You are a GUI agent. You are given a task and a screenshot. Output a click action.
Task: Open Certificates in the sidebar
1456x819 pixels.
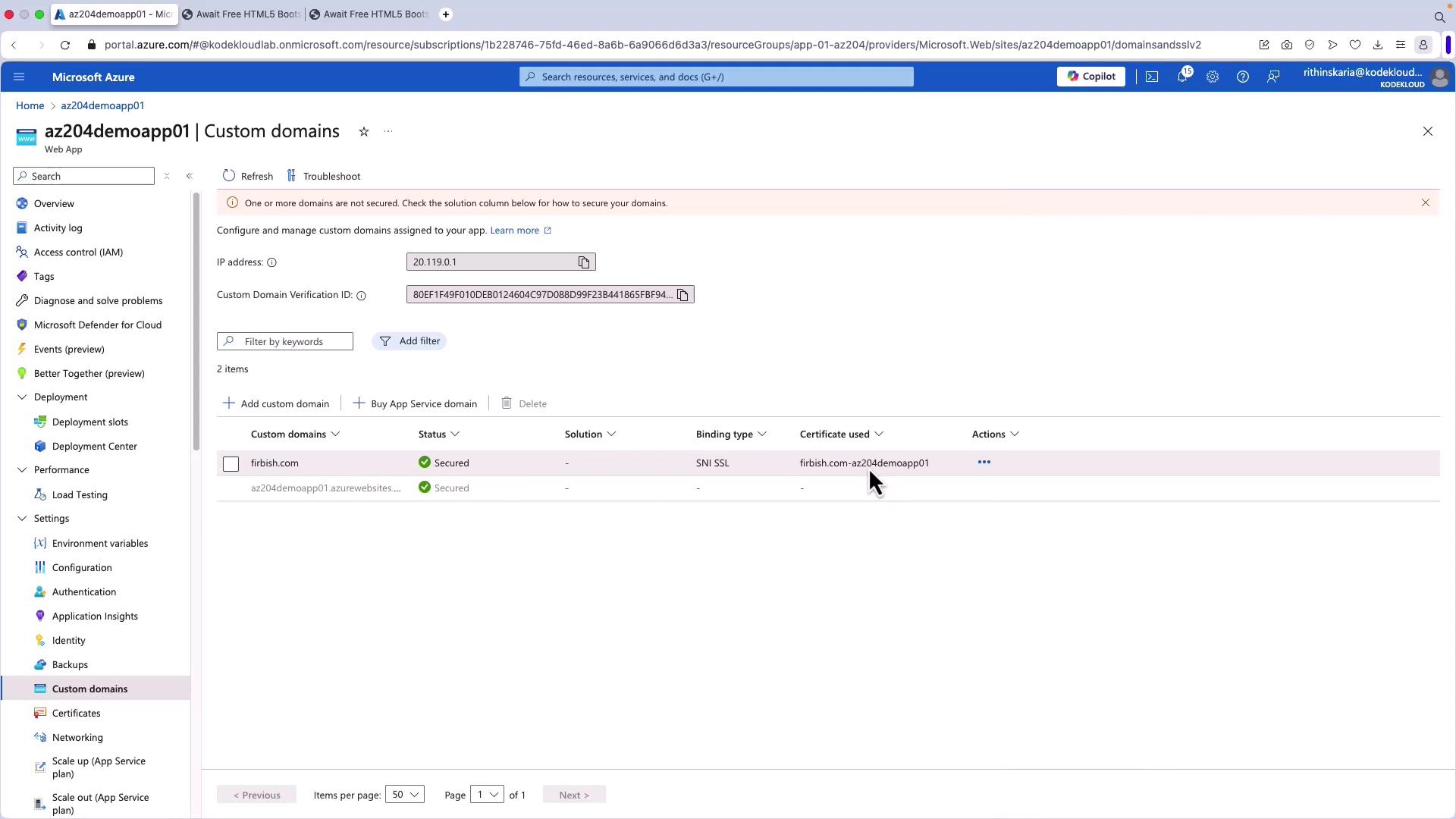point(76,714)
